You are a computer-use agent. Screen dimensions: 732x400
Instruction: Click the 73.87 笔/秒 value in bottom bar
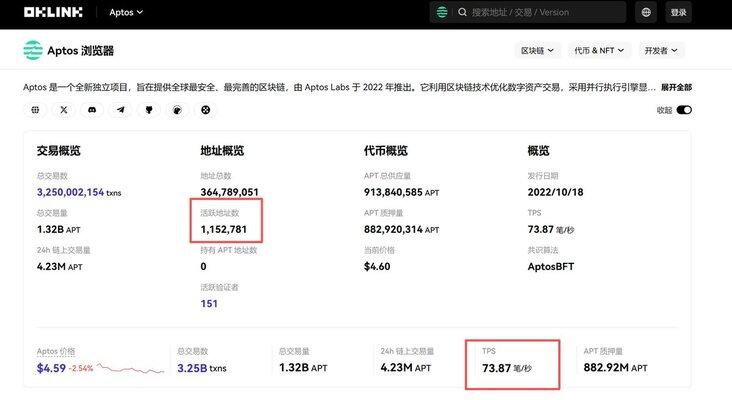[x=507, y=368]
